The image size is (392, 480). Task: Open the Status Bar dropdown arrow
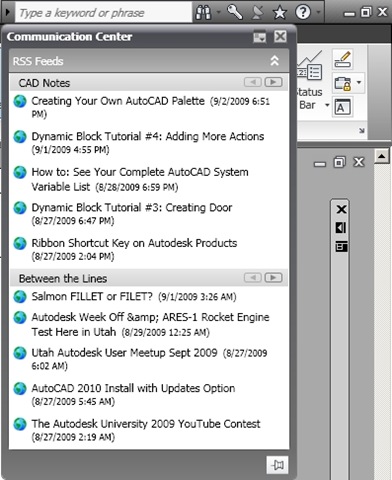point(327,105)
